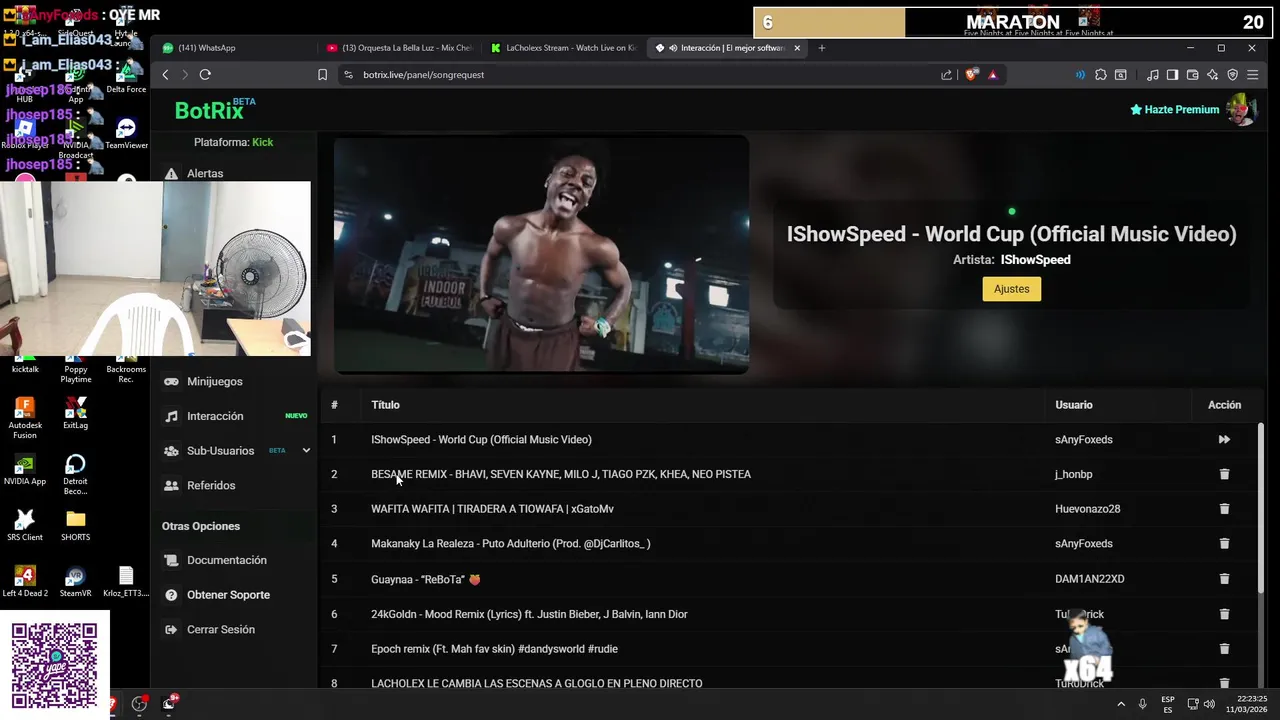Select the LACHOLEX LE CAMBIA LAS ESCENAS row
1280x720 pixels.
coord(536,683)
